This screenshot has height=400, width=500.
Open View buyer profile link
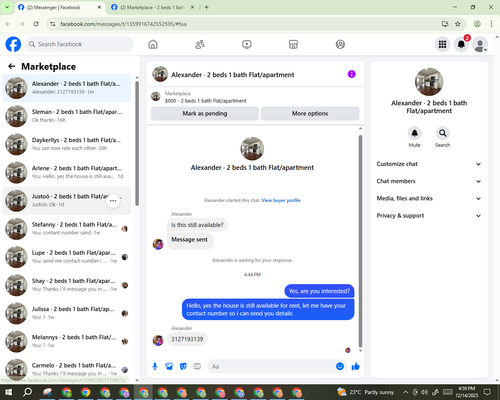tap(281, 200)
